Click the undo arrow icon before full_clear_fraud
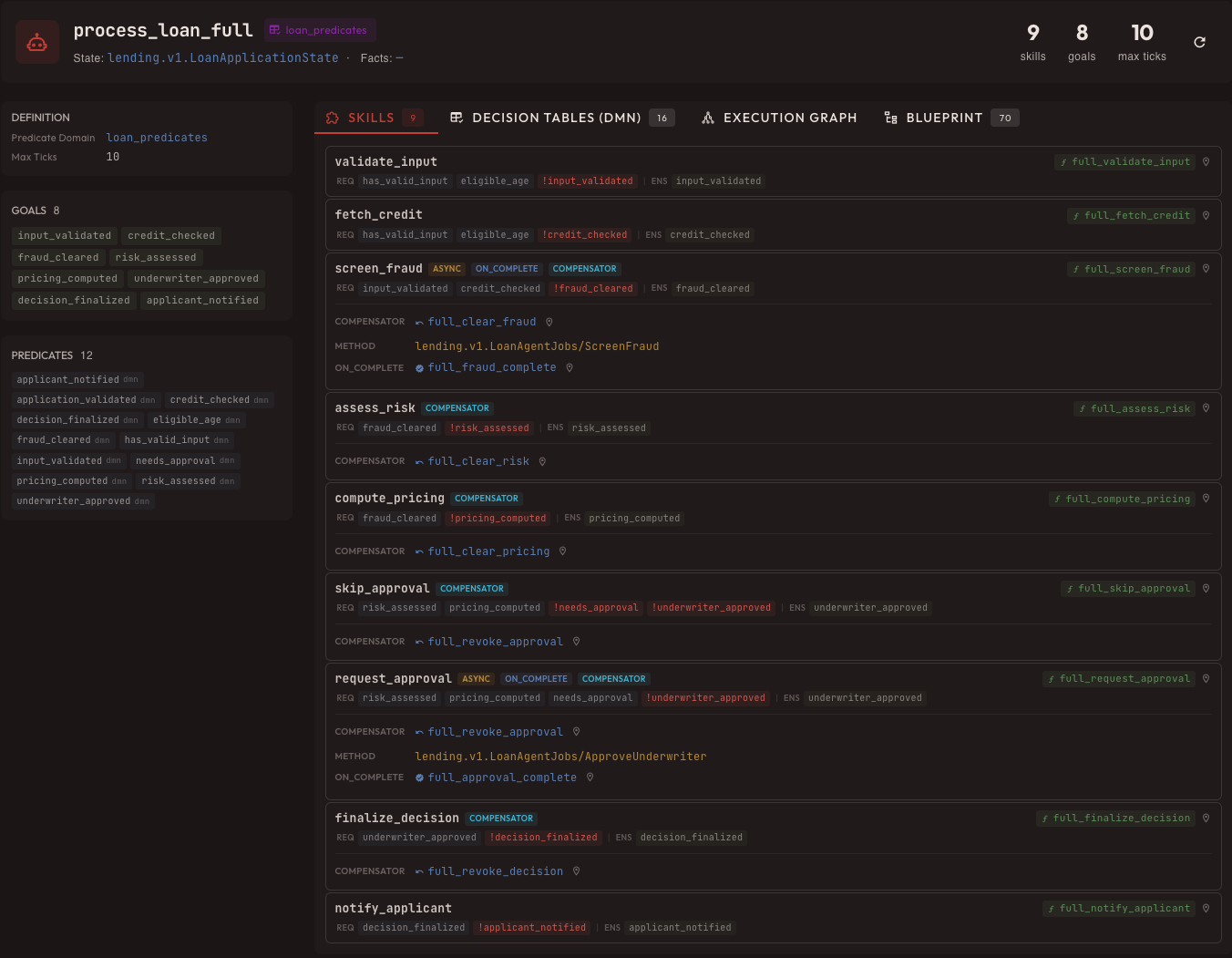1232x958 pixels. pyautogui.click(x=419, y=321)
